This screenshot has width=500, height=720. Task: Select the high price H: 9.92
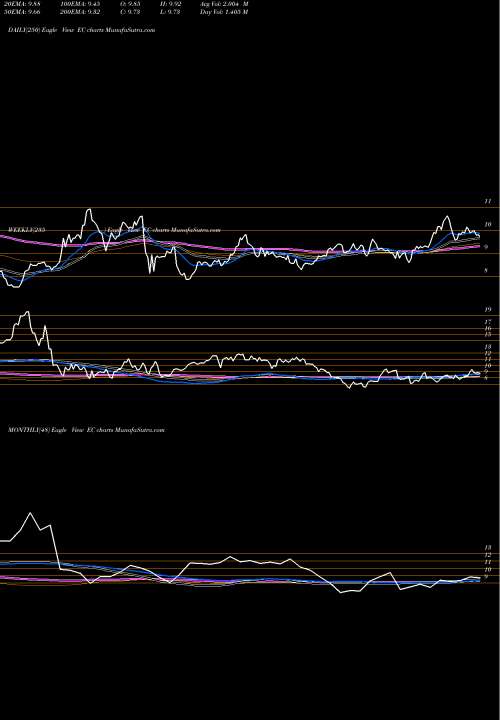coord(172,4)
